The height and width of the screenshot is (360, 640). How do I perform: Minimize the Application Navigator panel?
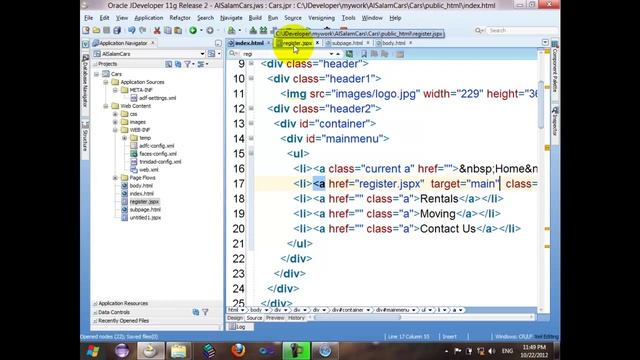point(218,43)
